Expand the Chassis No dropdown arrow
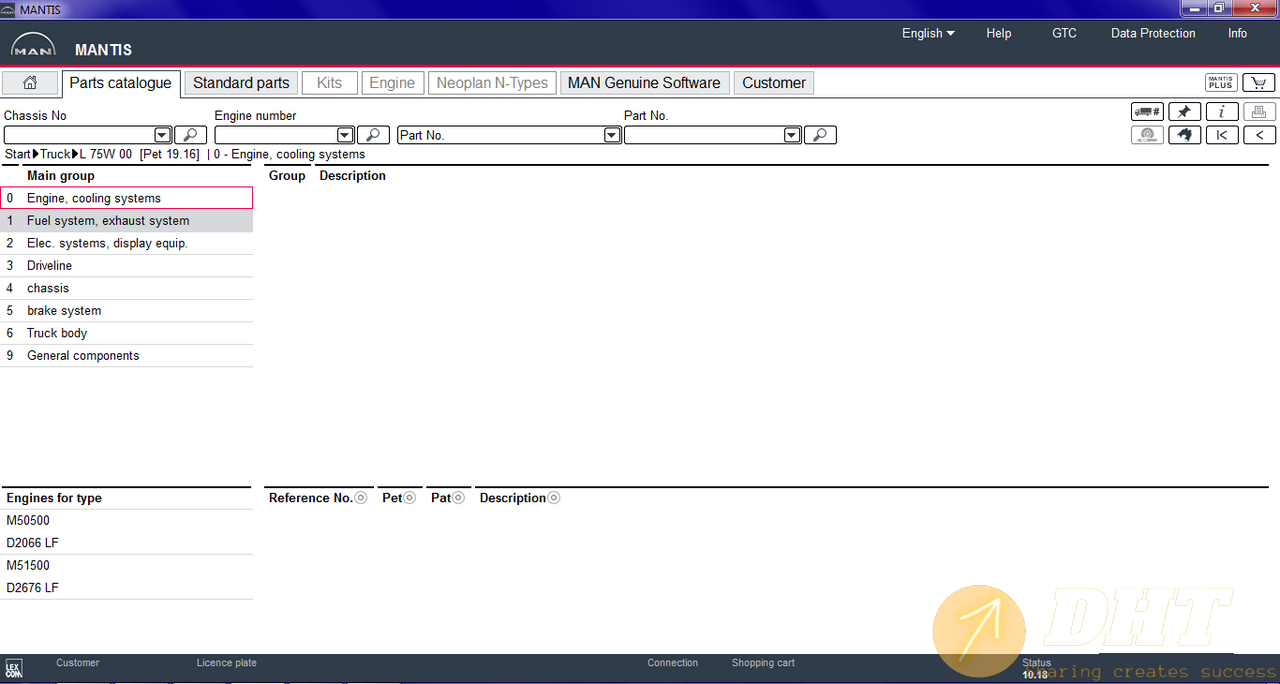The width and height of the screenshot is (1280, 684). pos(162,135)
